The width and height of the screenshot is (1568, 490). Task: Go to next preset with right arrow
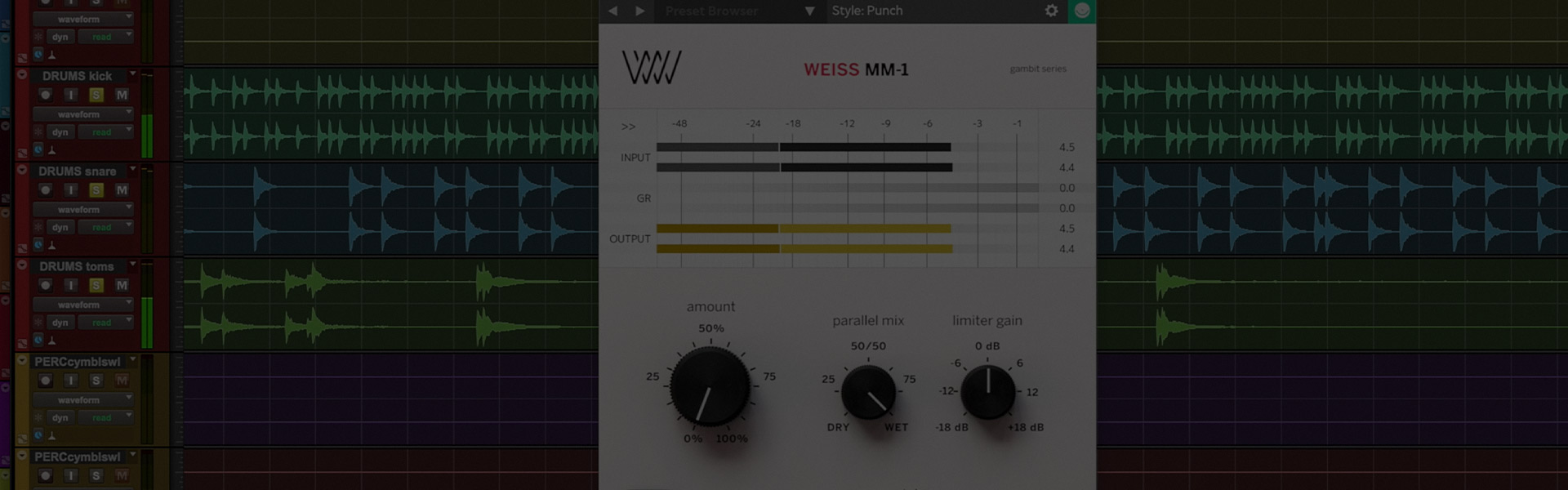point(640,11)
